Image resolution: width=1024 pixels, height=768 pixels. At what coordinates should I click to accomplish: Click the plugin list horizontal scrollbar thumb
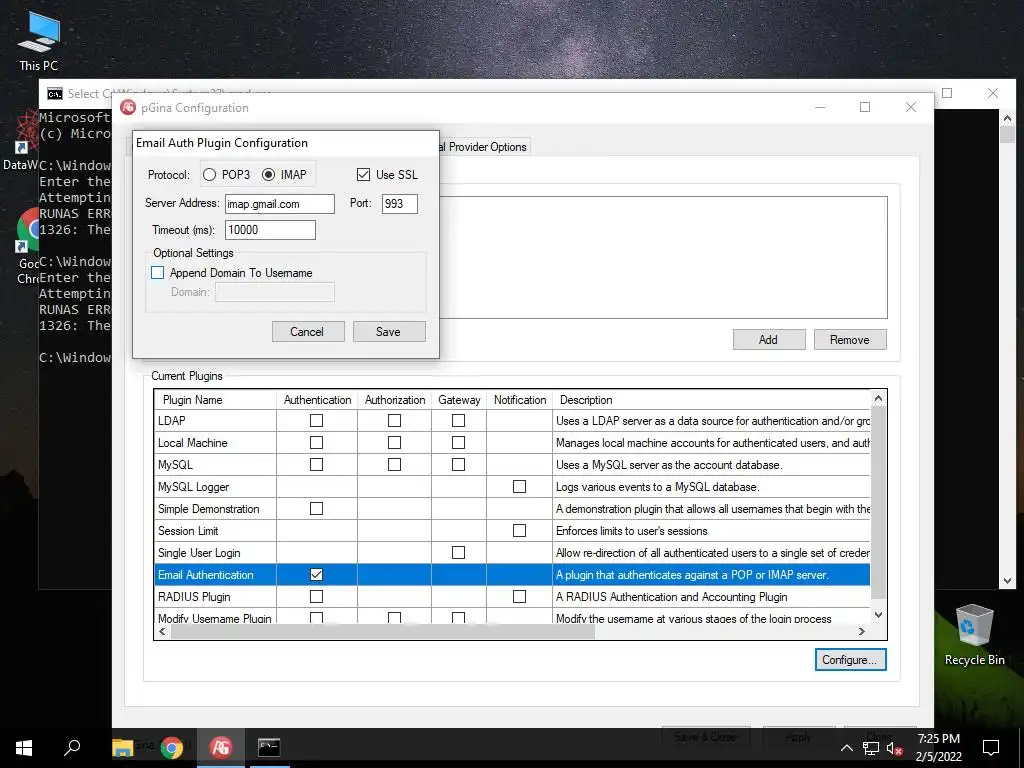click(383, 631)
